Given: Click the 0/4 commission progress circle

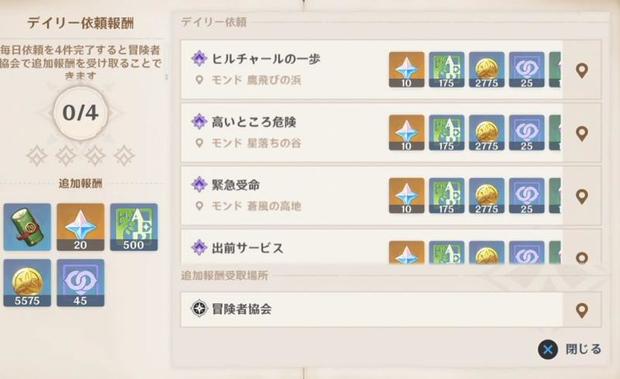Looking at the screenshot, I should (80, 113).
